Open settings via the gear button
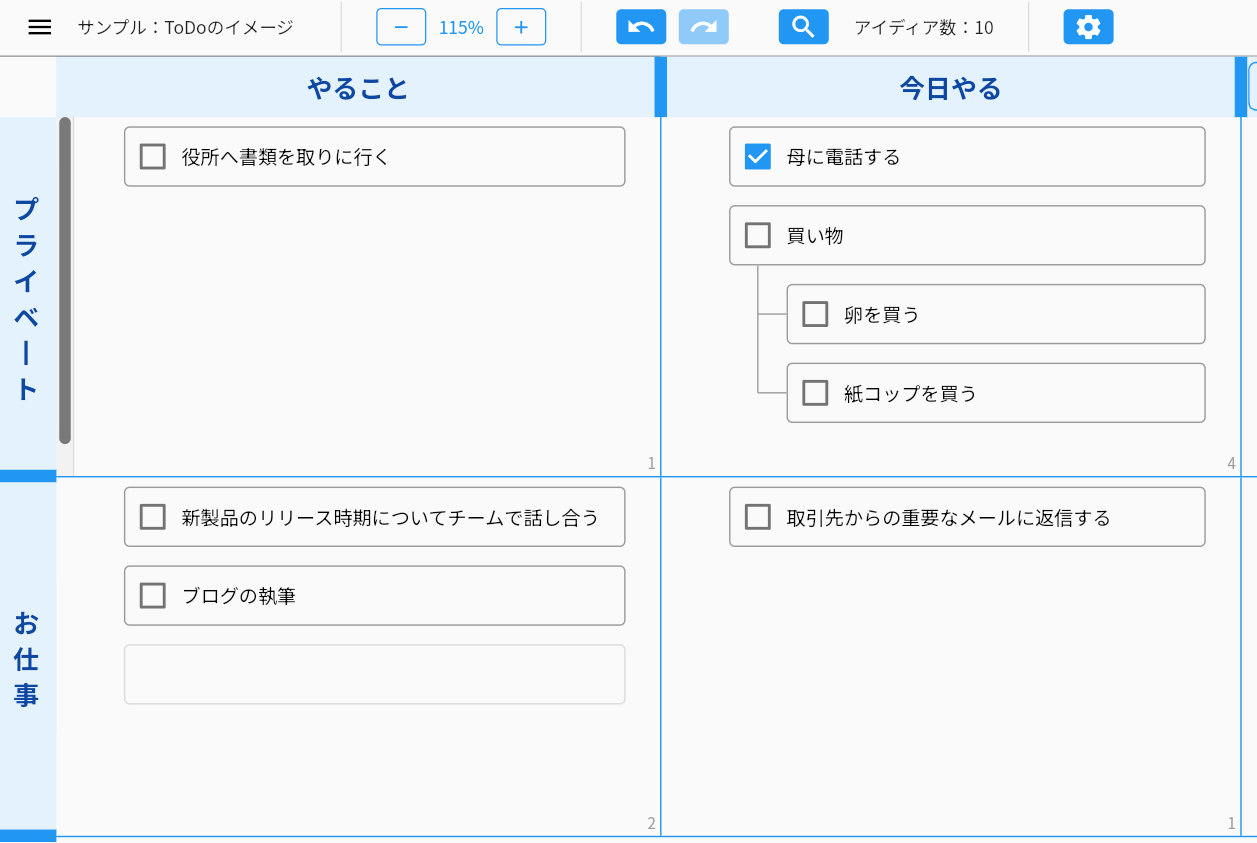The height and width of the screenshot is (843, 1257). 1088,27
